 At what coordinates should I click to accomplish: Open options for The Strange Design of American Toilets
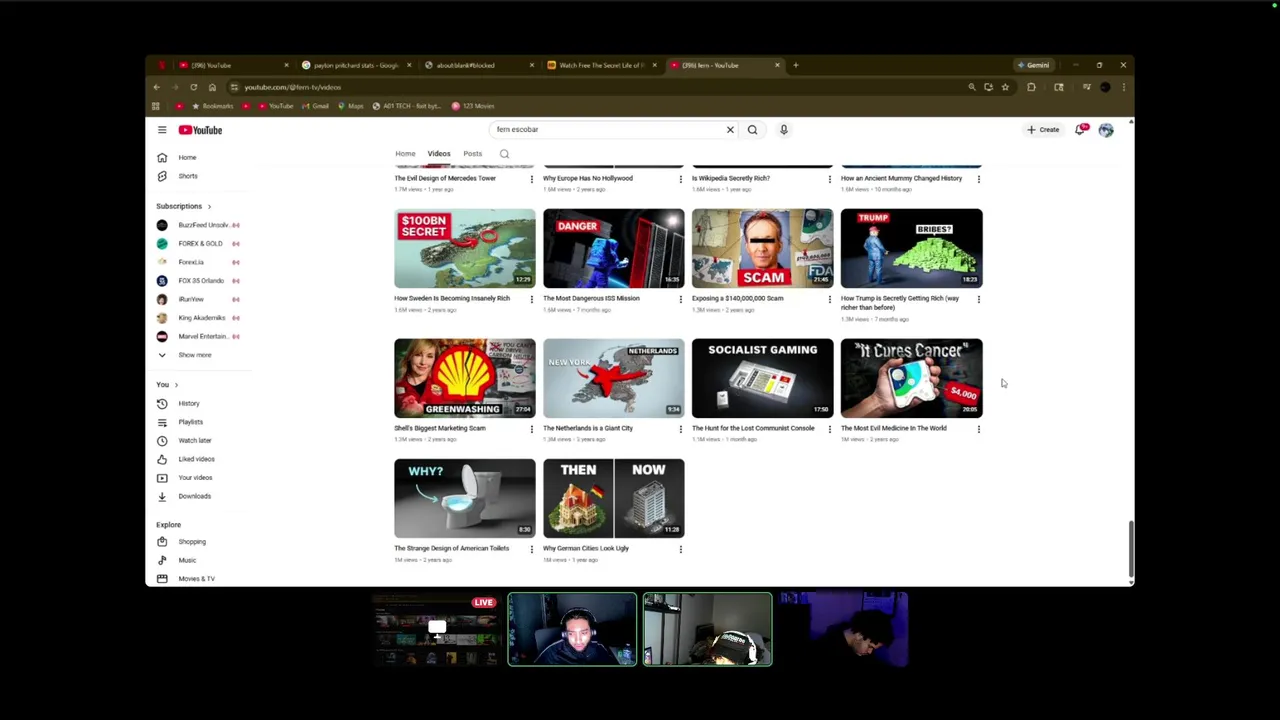click(531, 549)
